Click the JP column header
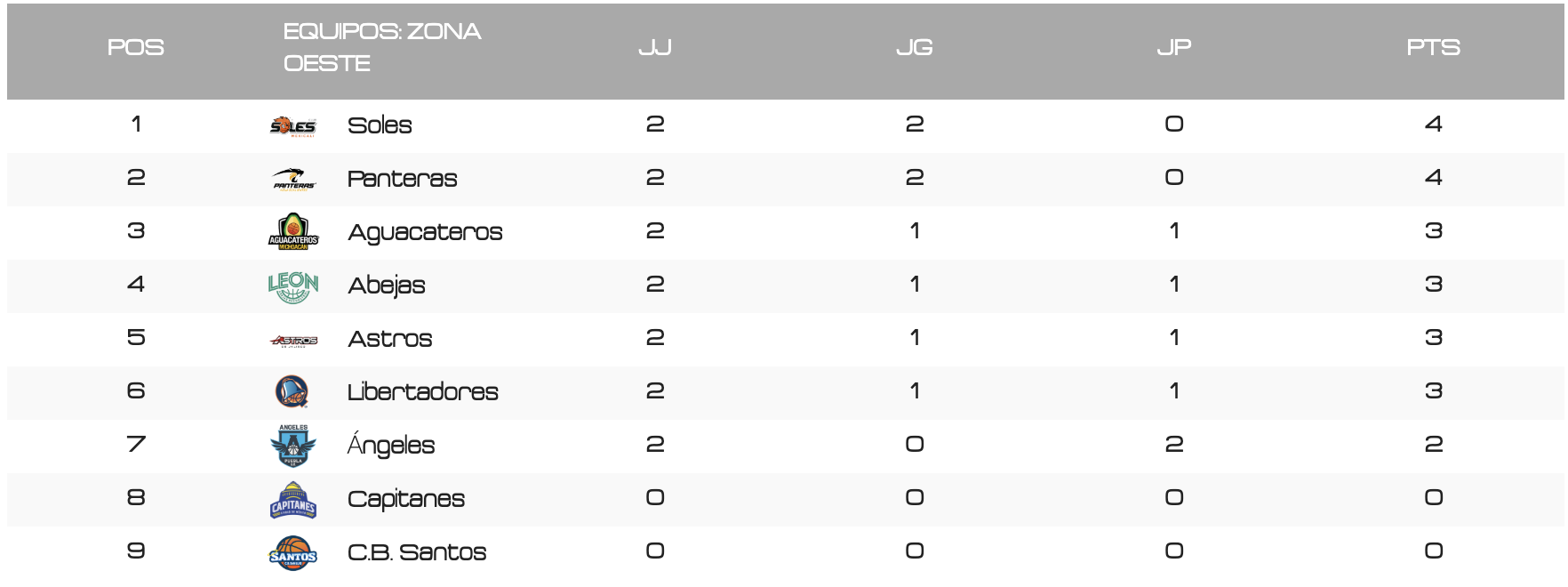The height and width of the screenshot is (587, 1568). coord(1174,48)
